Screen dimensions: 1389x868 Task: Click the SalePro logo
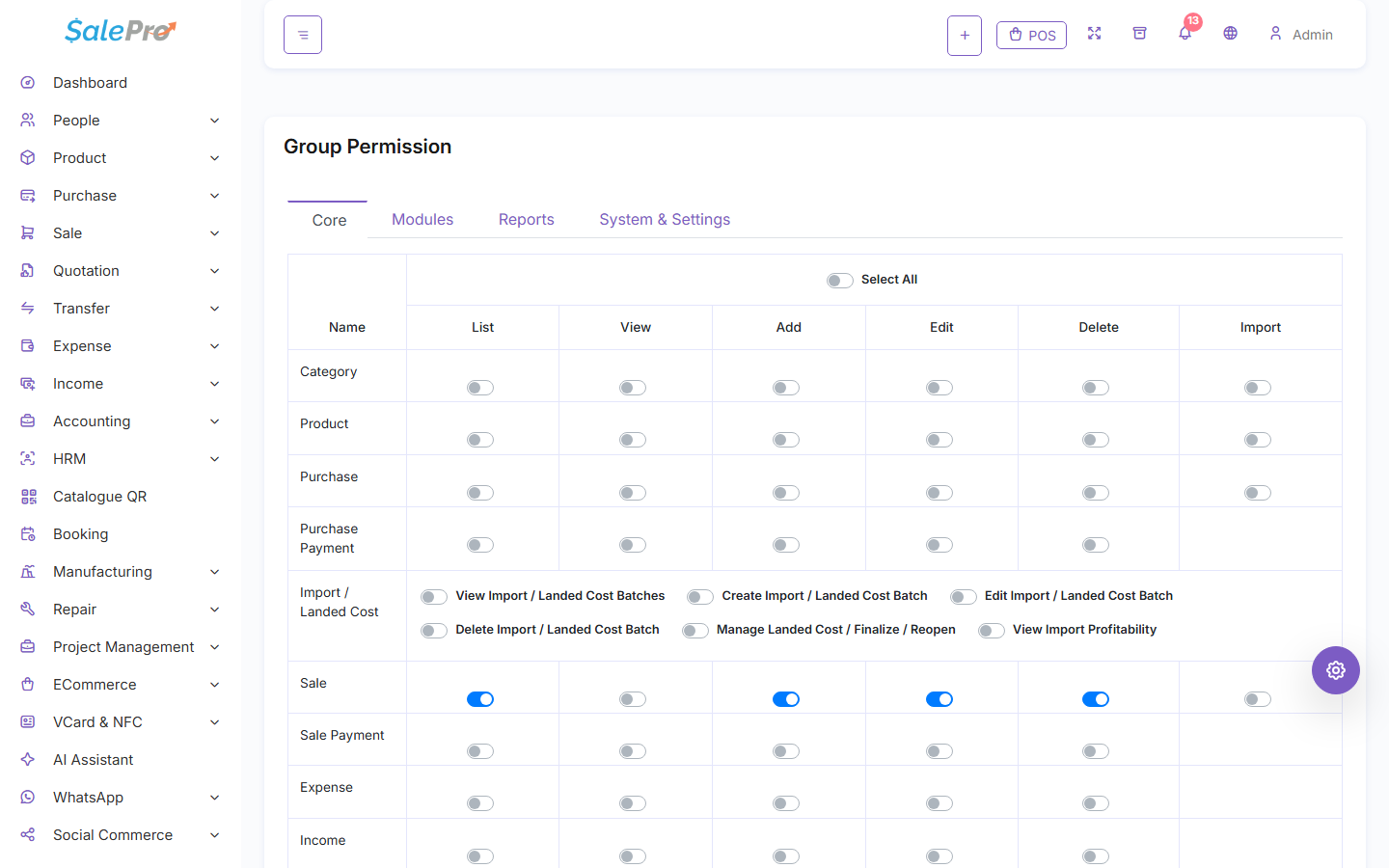[121, 31]
